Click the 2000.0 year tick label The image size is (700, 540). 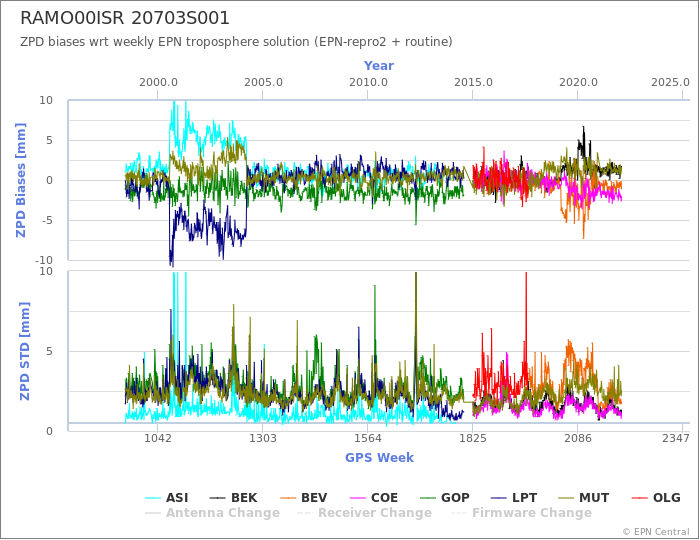point(158,83)
